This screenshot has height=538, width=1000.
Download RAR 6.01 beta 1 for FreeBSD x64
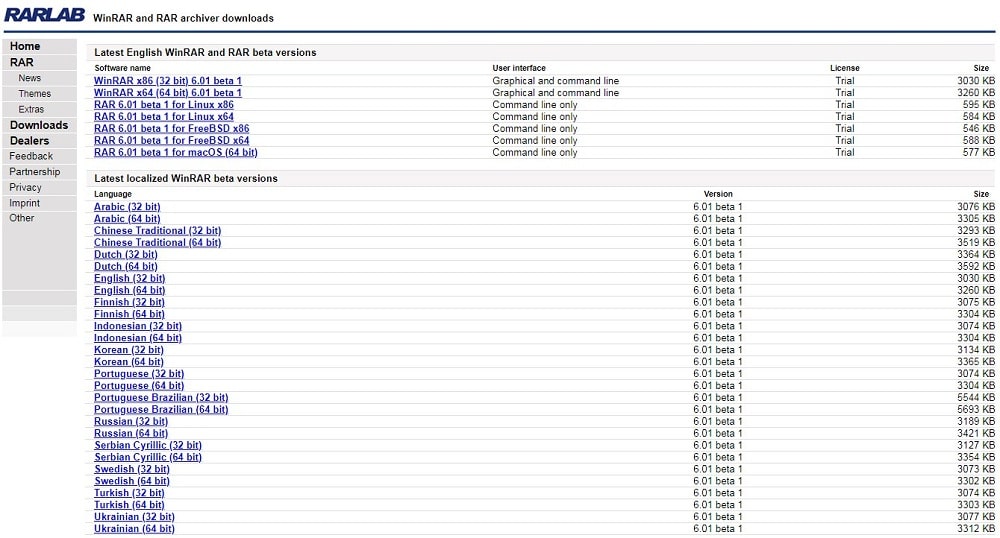point(172,140)
